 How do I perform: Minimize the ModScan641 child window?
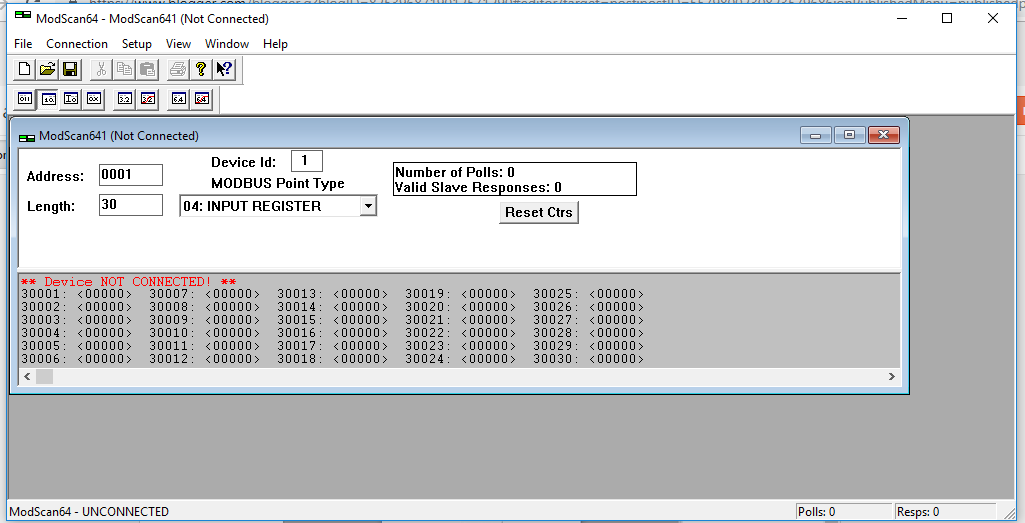pos(816,135)
